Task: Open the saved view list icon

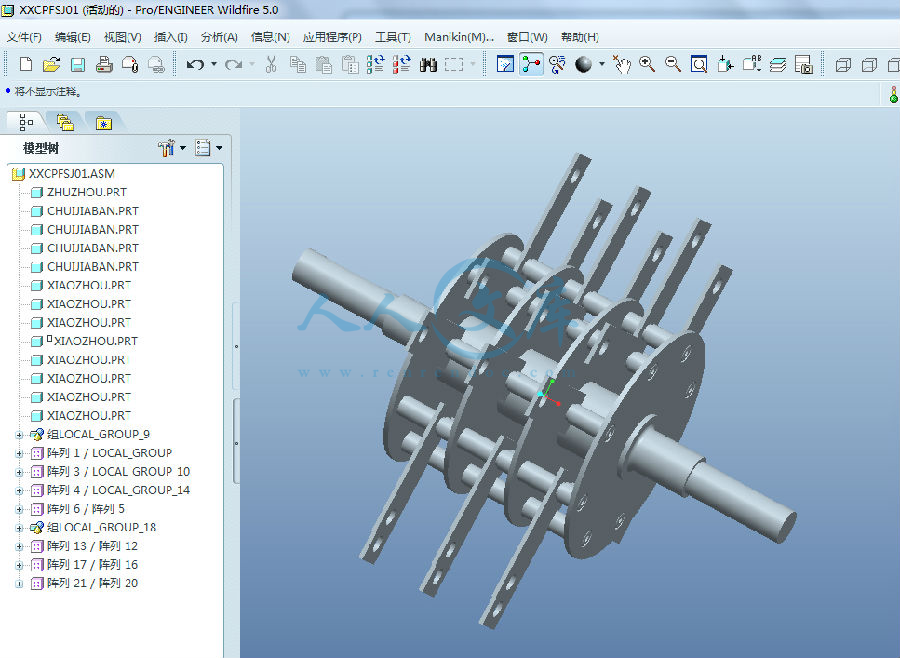Action: click(752, 64)
